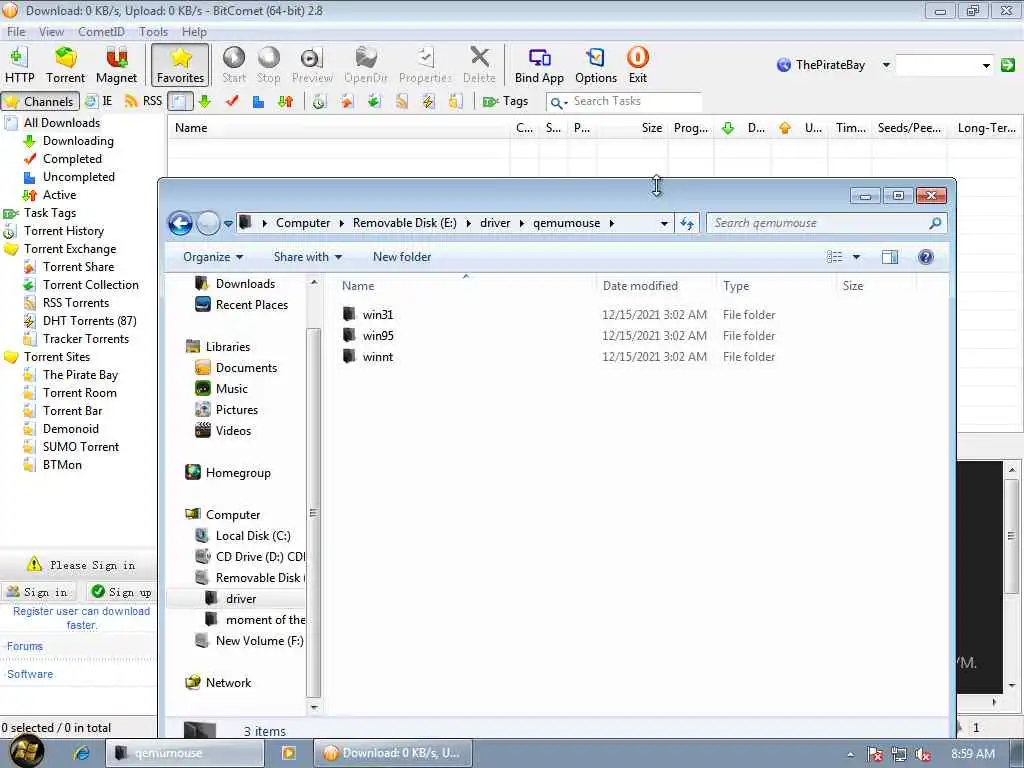Open the Share with dropdown
This screenshot has width=1024, height=768.
(308, 257)
